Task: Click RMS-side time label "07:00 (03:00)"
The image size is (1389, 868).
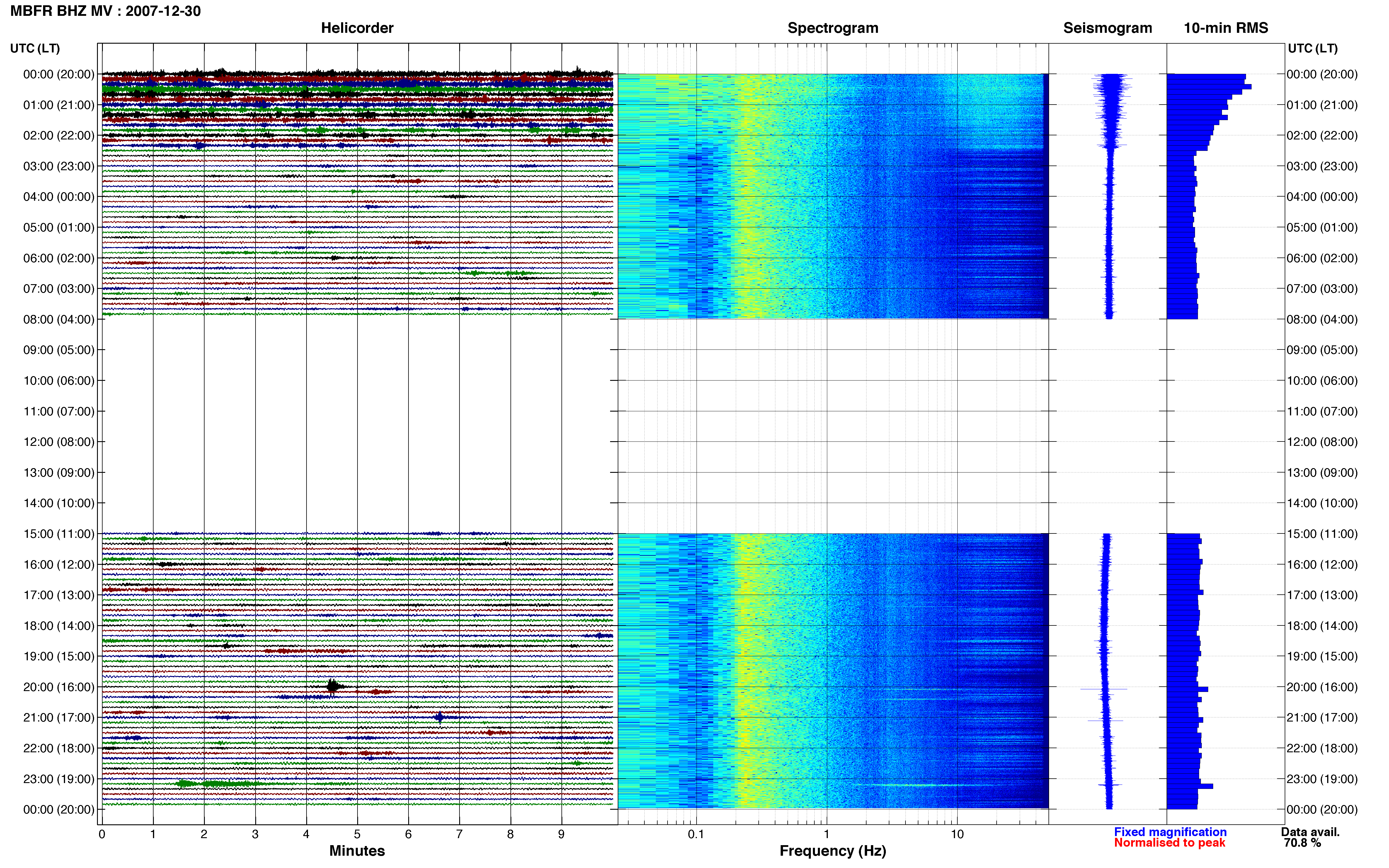Action: tap(1322, 289)
